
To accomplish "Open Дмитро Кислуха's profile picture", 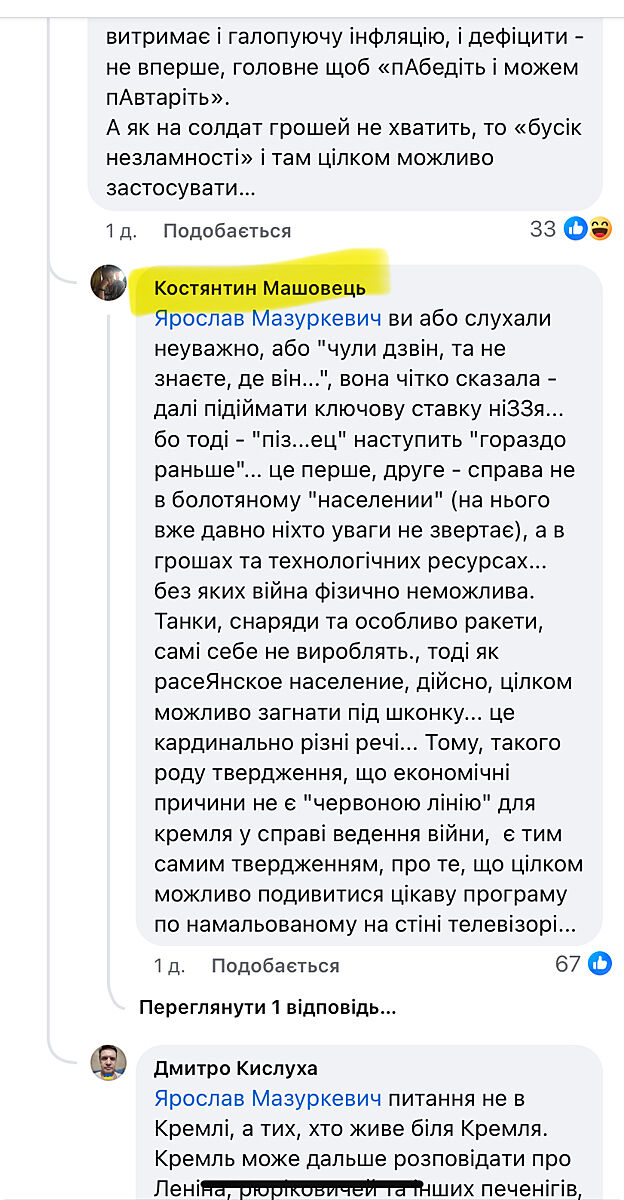I will click(109, 1064).
